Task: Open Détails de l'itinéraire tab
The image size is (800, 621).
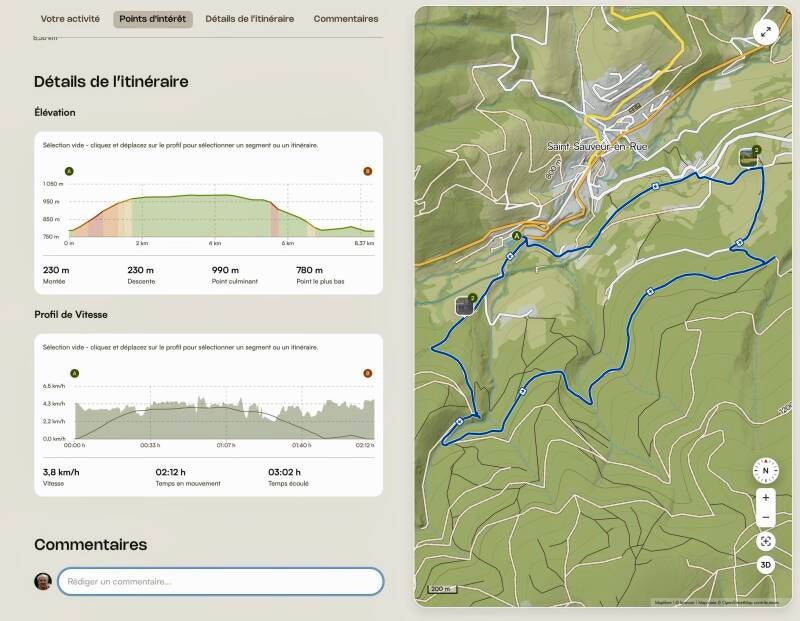Action: tap(249, 19)
